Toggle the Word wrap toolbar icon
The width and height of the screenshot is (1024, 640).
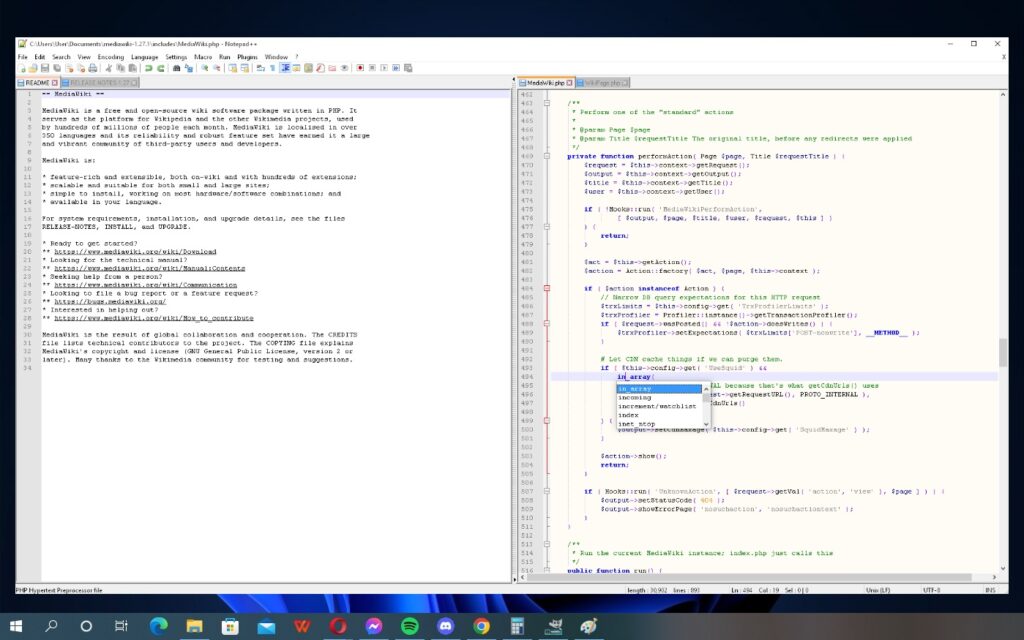261,68
